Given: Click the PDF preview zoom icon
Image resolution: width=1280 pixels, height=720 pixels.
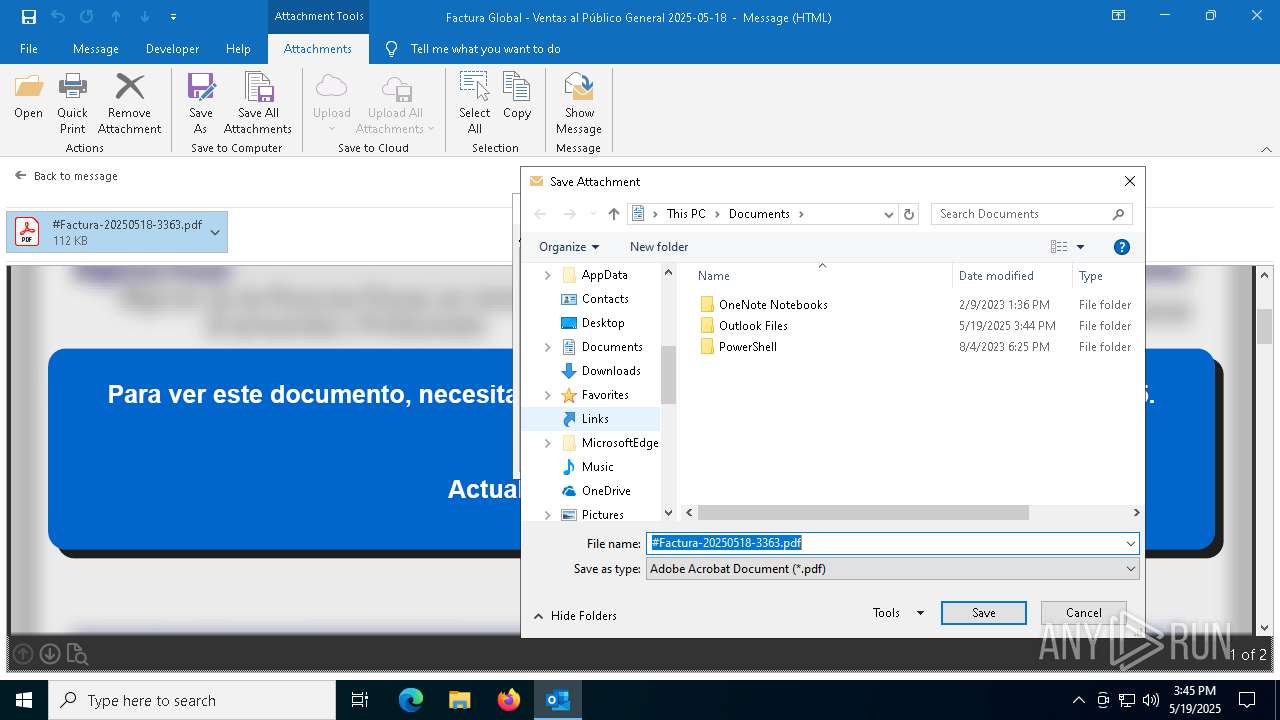Looking at the screenshot, I should coord(76,655).
